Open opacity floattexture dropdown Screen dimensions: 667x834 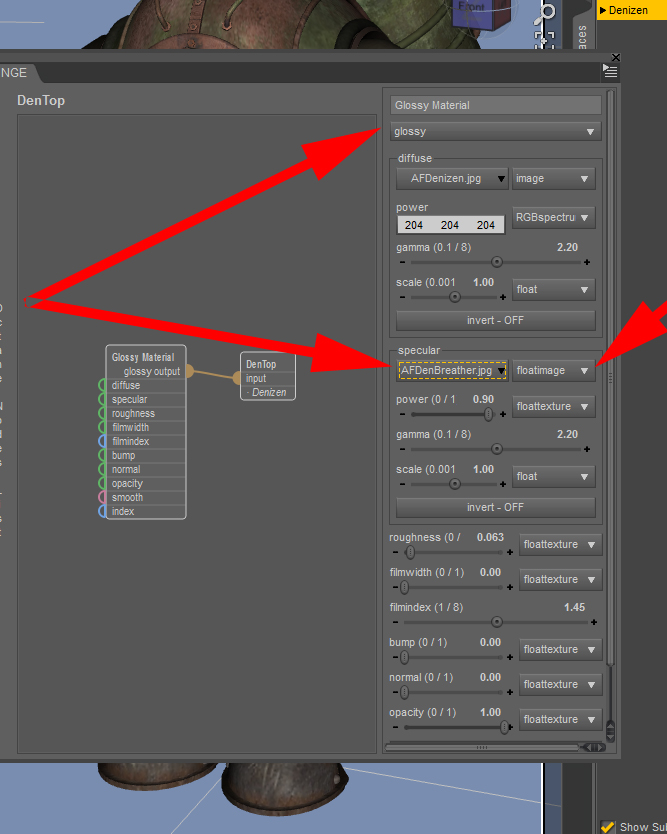(x=561, y=719)
